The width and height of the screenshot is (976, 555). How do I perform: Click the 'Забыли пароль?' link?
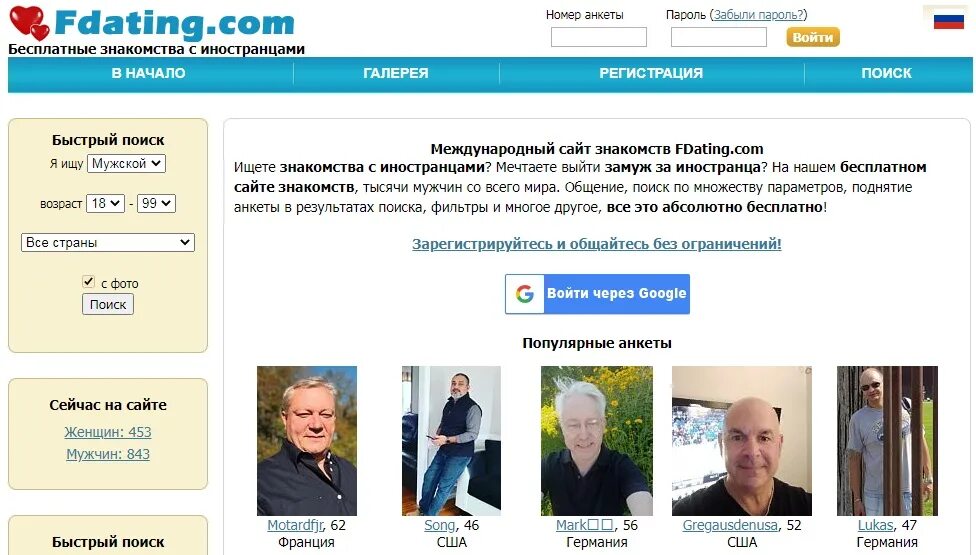tap(758, 15)
